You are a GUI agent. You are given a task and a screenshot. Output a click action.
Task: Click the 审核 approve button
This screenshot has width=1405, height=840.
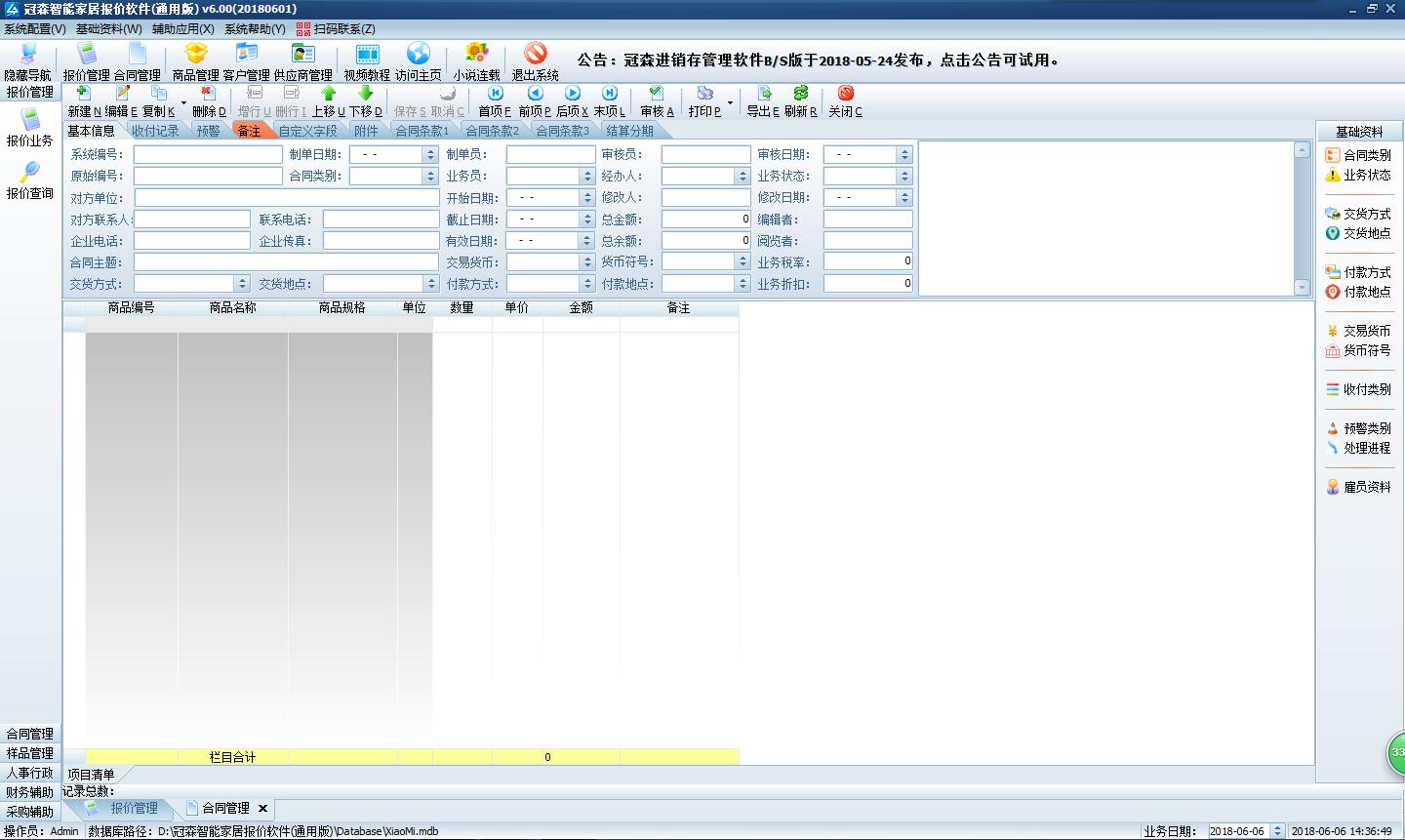click(x=657, y=101)
